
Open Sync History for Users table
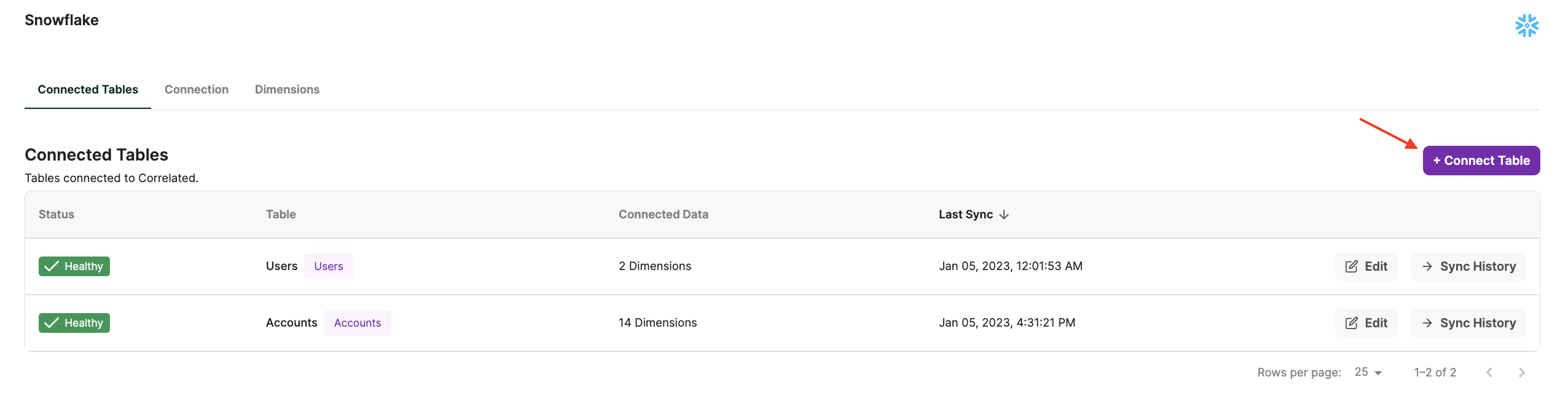pos(1468,266)
